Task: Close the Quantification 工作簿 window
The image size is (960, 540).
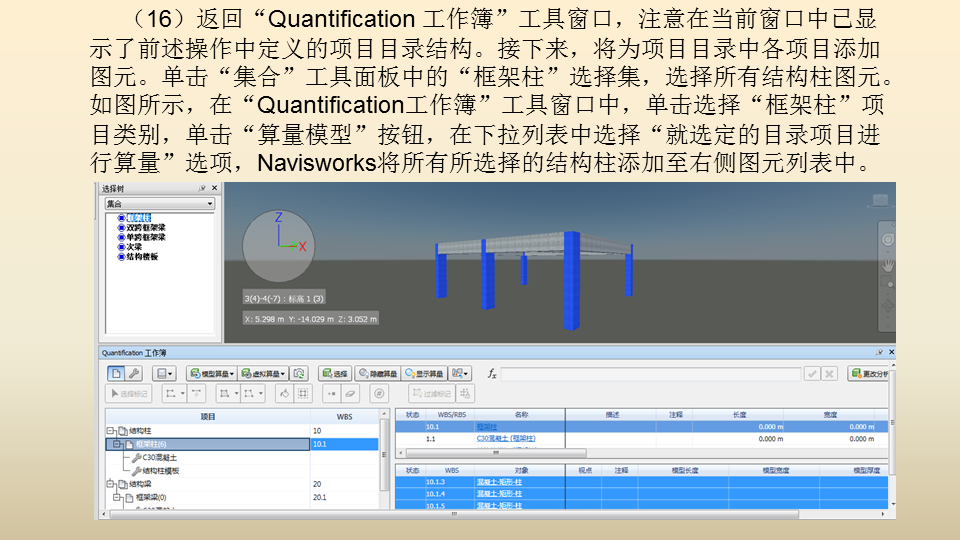Action: coord(891,353)
